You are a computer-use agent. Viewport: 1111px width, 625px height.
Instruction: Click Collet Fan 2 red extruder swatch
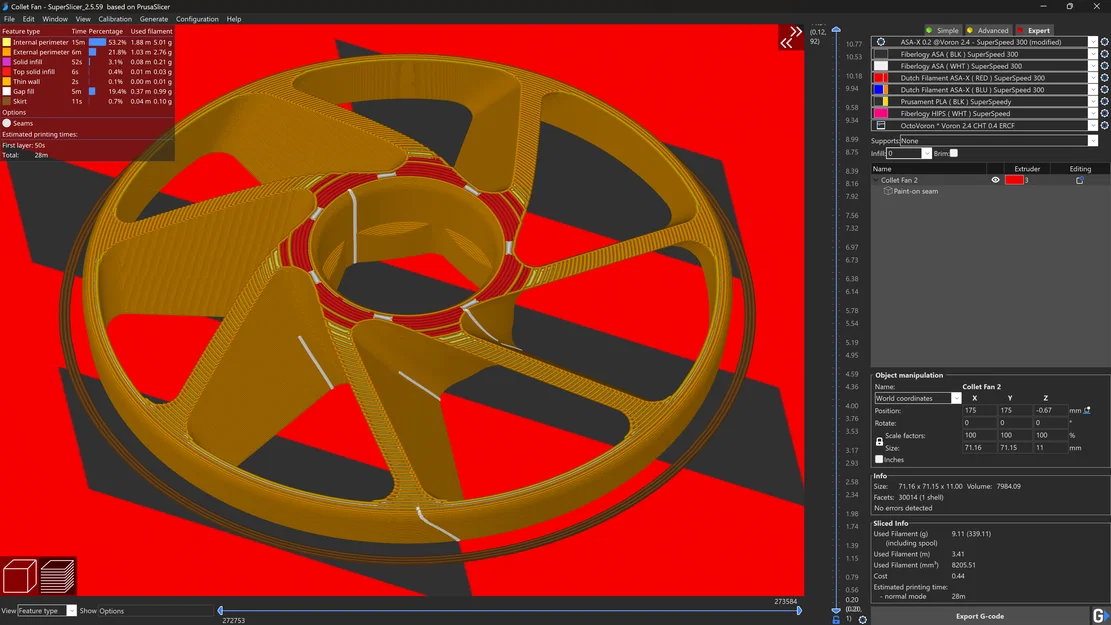[x=1014, y=180]
